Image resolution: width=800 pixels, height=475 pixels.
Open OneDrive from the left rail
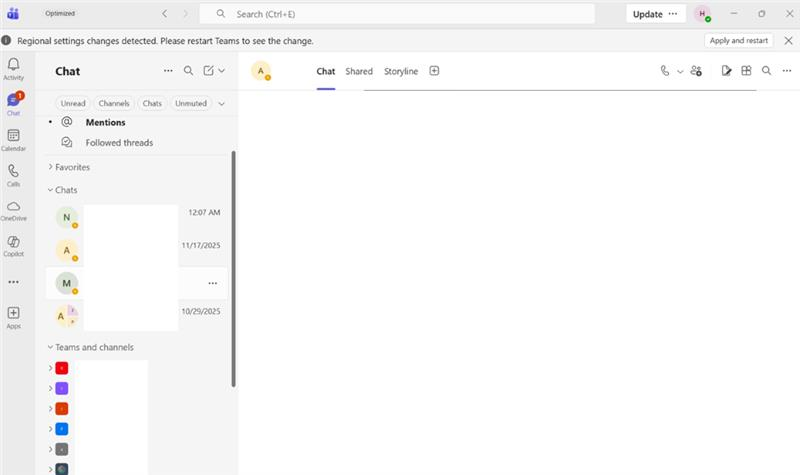pos(13,210)
